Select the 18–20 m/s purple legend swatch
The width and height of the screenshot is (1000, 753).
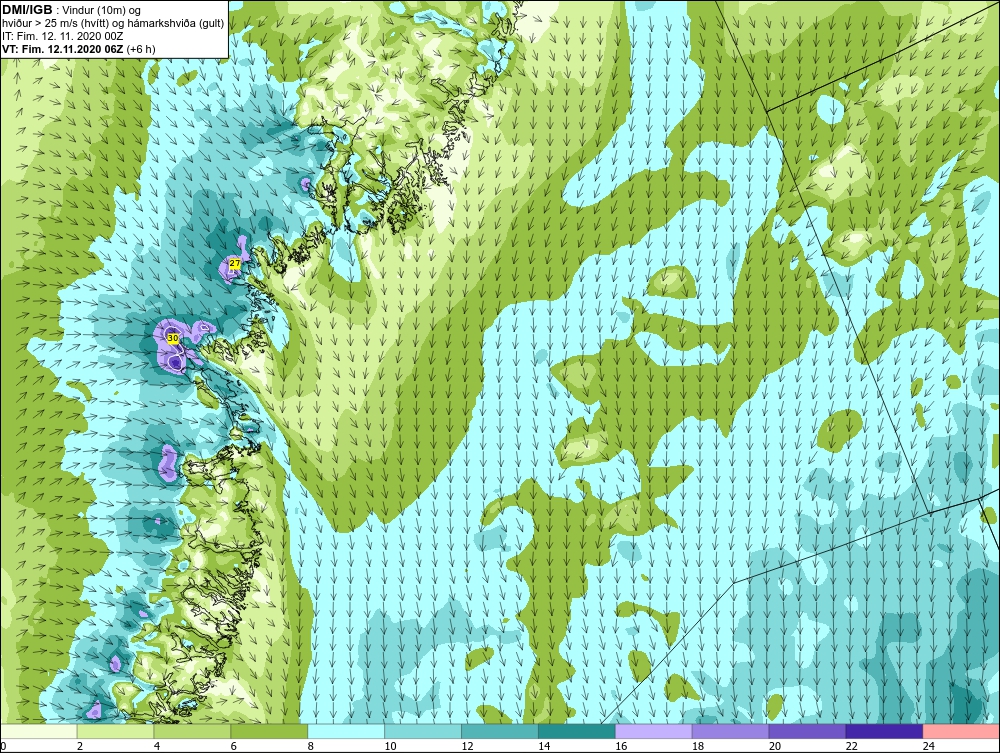(730, 731)
